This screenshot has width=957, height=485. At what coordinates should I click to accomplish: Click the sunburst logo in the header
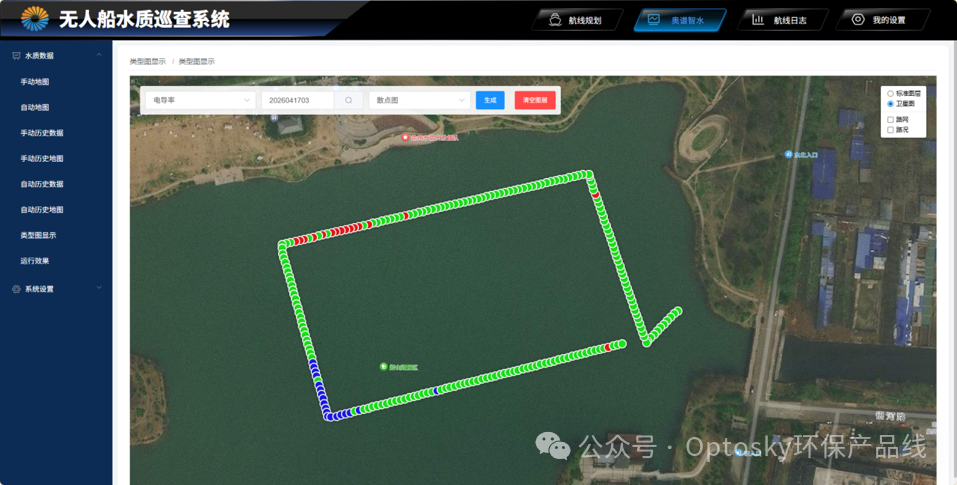[x=35, y=19]
